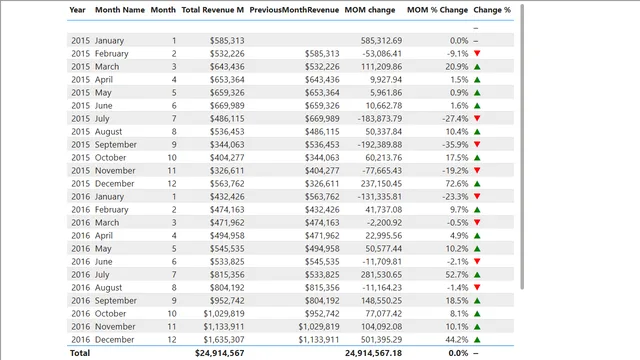This screenshot has height=360, width=640.
Task: Click the red down arrow for 2015 July
Action: point(477,118)
